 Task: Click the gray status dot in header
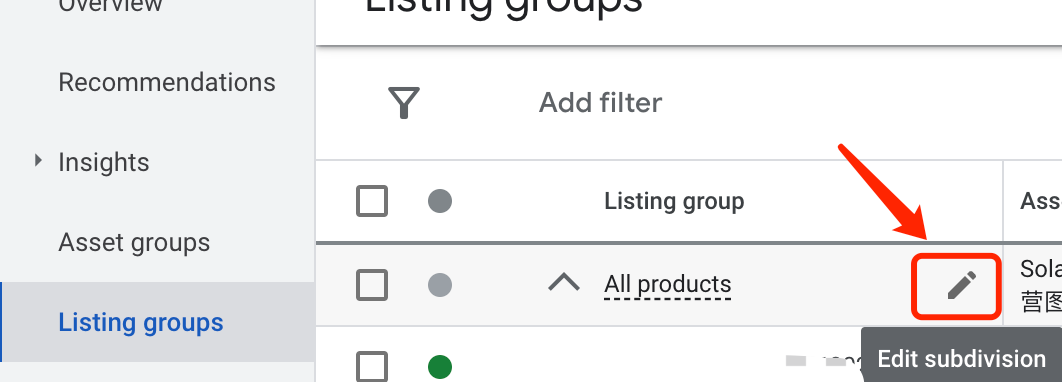point(440,201)
